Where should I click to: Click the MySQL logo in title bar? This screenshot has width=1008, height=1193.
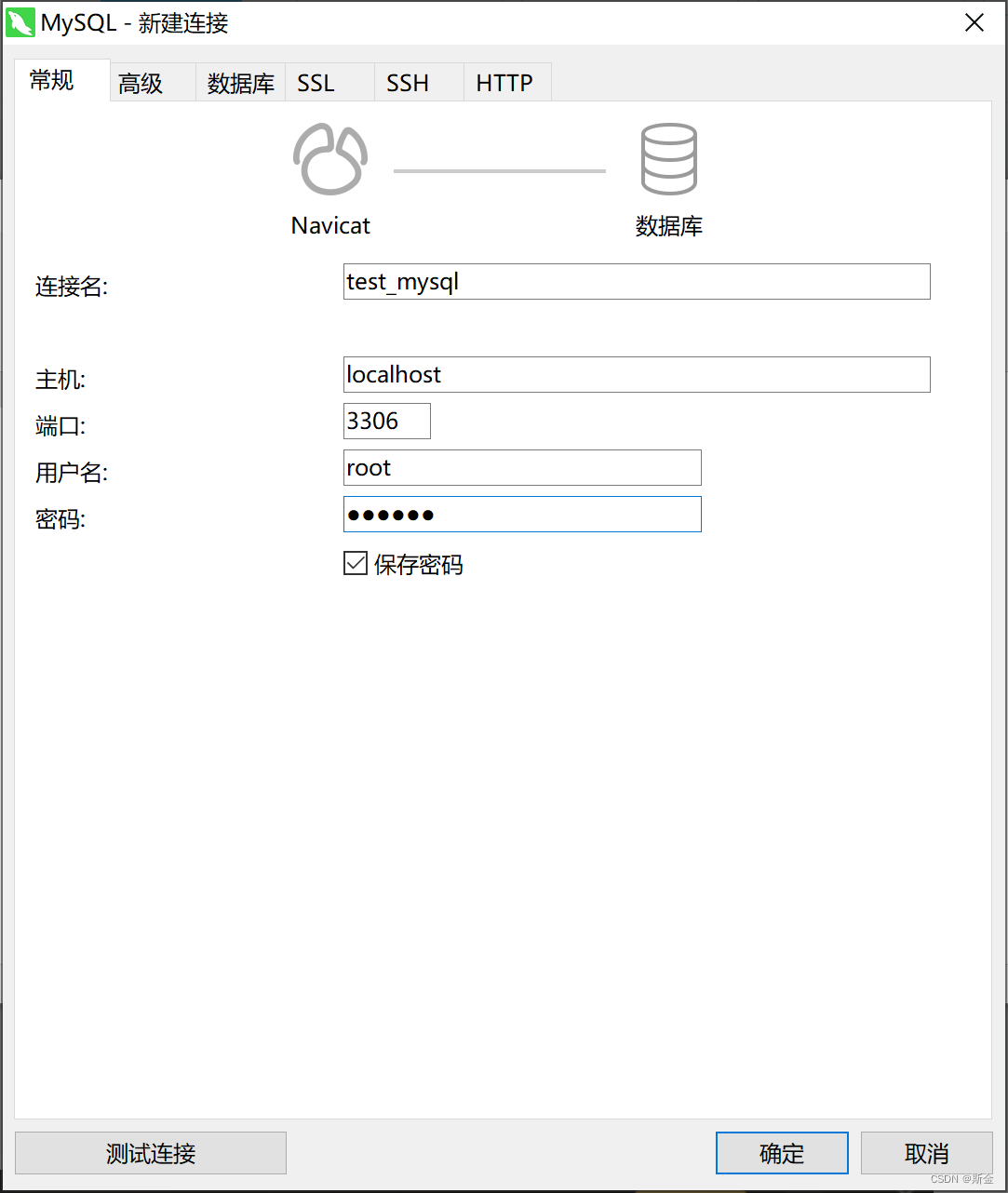coord(20,21)
